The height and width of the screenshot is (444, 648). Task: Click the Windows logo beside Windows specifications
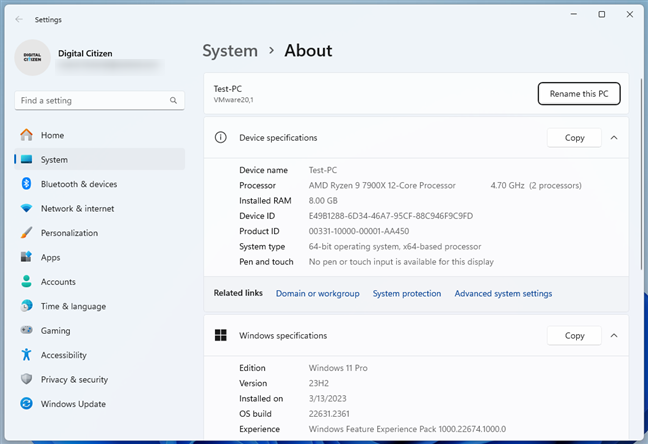pos(221,335)
